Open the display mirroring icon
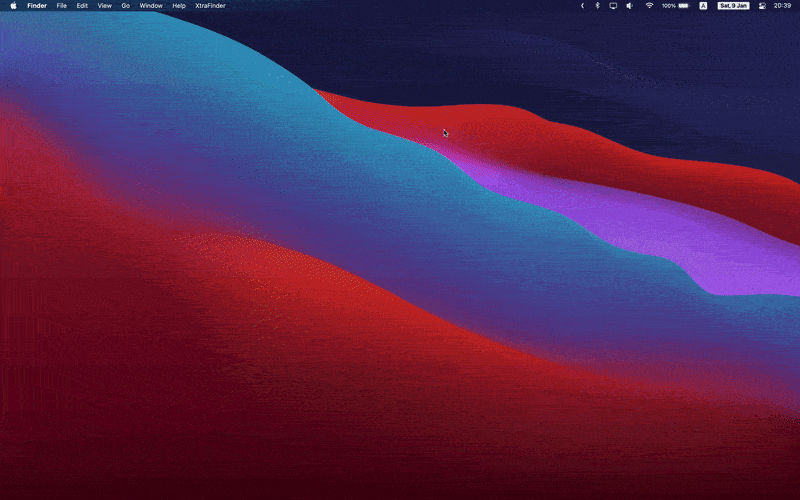Image resolution: width=800 pixels, height=500 pixels. click(613, 6)
